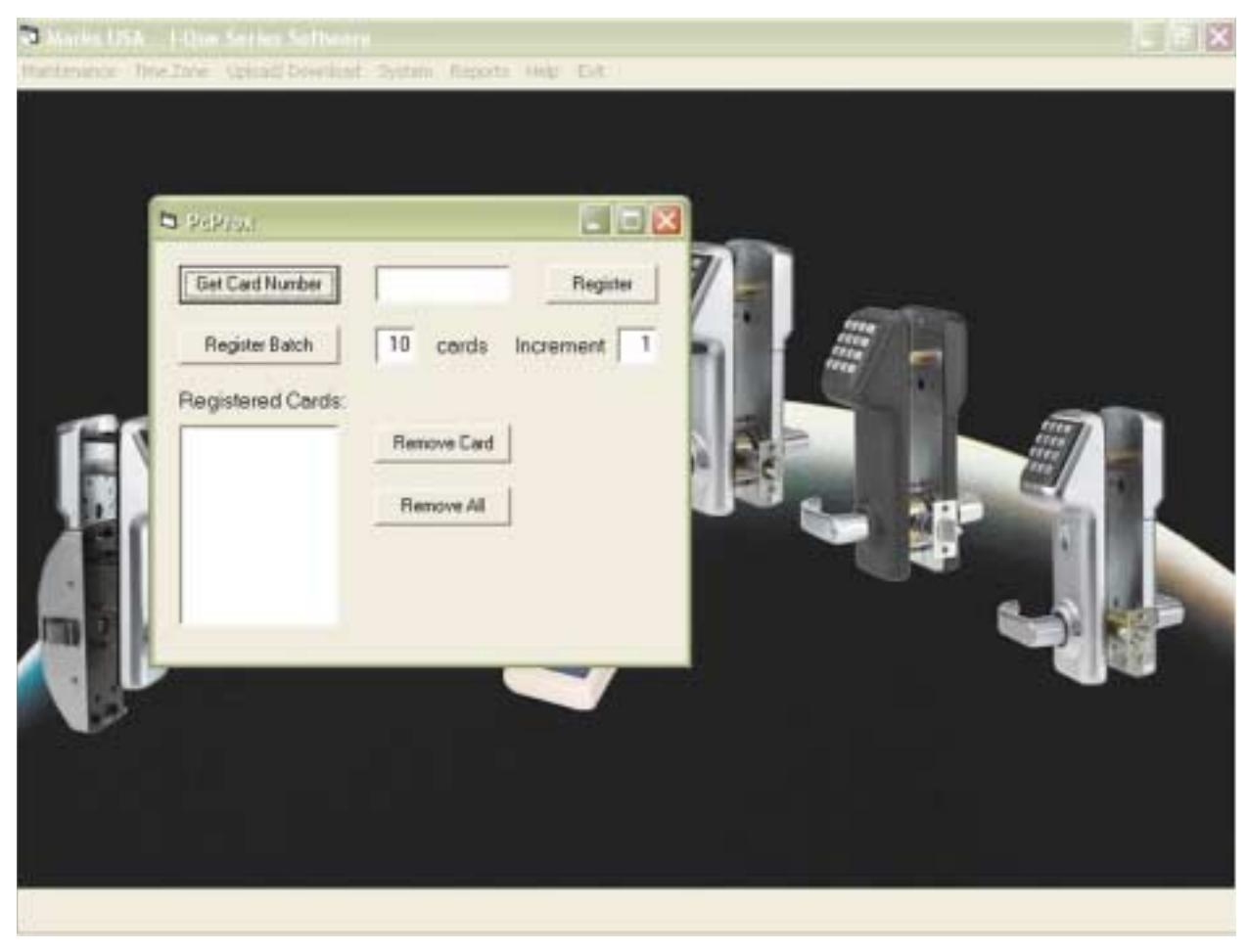Click the main application title bar icon
The width and height of the screenshot is (1249, 952).
(x=30, y=37)
